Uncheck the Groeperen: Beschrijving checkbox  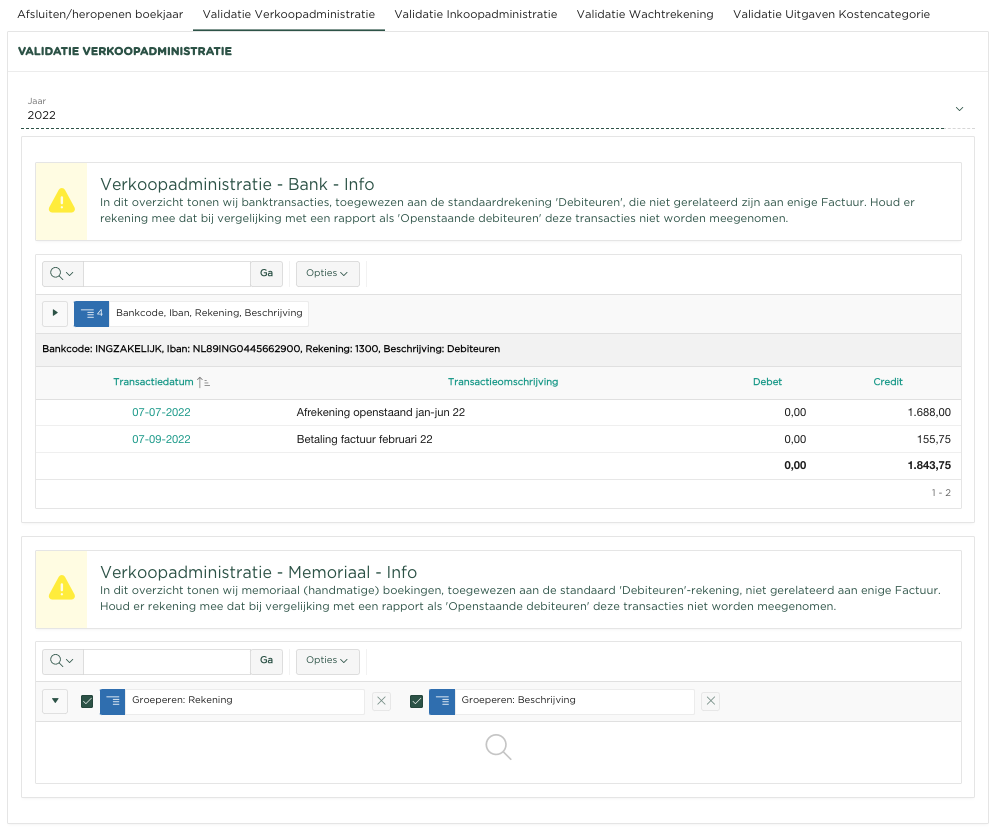(x=416, y=701)
